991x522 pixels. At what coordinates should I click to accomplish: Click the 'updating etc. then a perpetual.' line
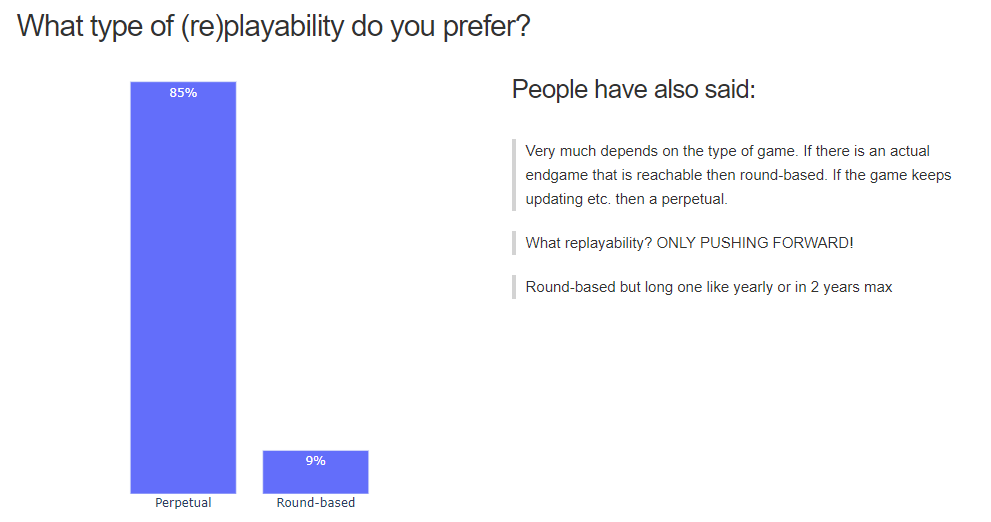pos(626,199)
